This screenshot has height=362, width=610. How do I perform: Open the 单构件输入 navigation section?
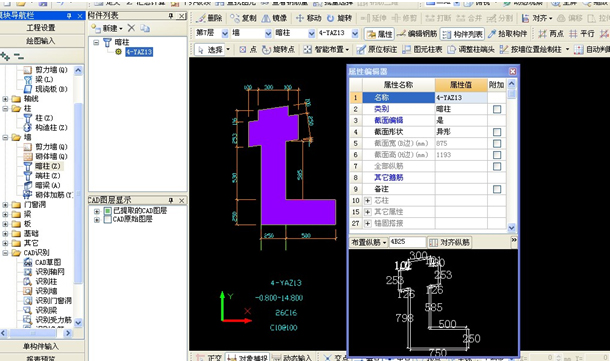[42, 346]
